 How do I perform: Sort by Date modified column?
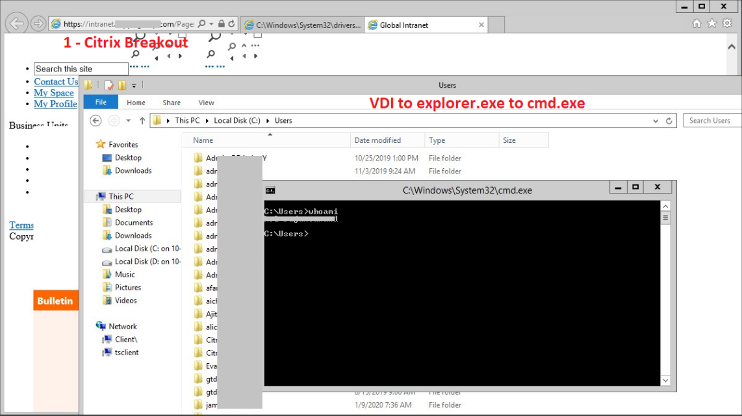[388, 141]
